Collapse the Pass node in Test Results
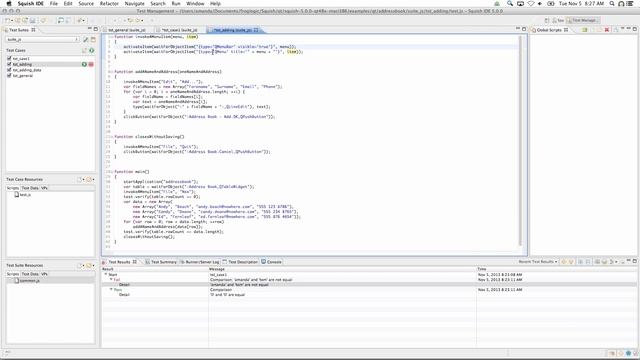Image resolution: width=640 pixels, height=360 pixels. [111, 289]
